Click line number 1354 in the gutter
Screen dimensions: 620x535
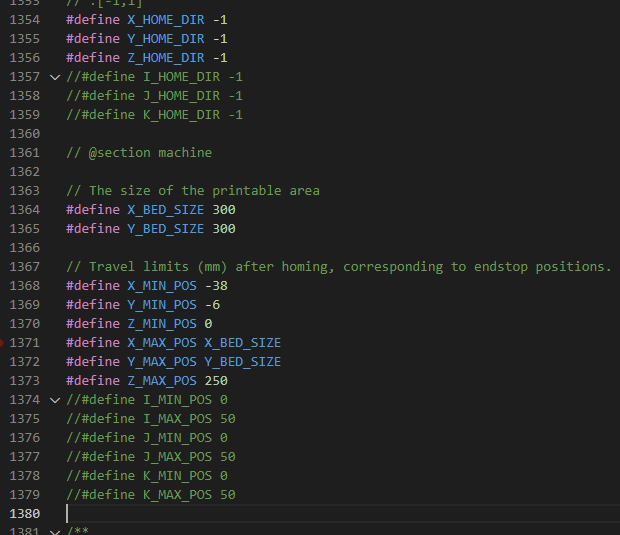point(25,20)
